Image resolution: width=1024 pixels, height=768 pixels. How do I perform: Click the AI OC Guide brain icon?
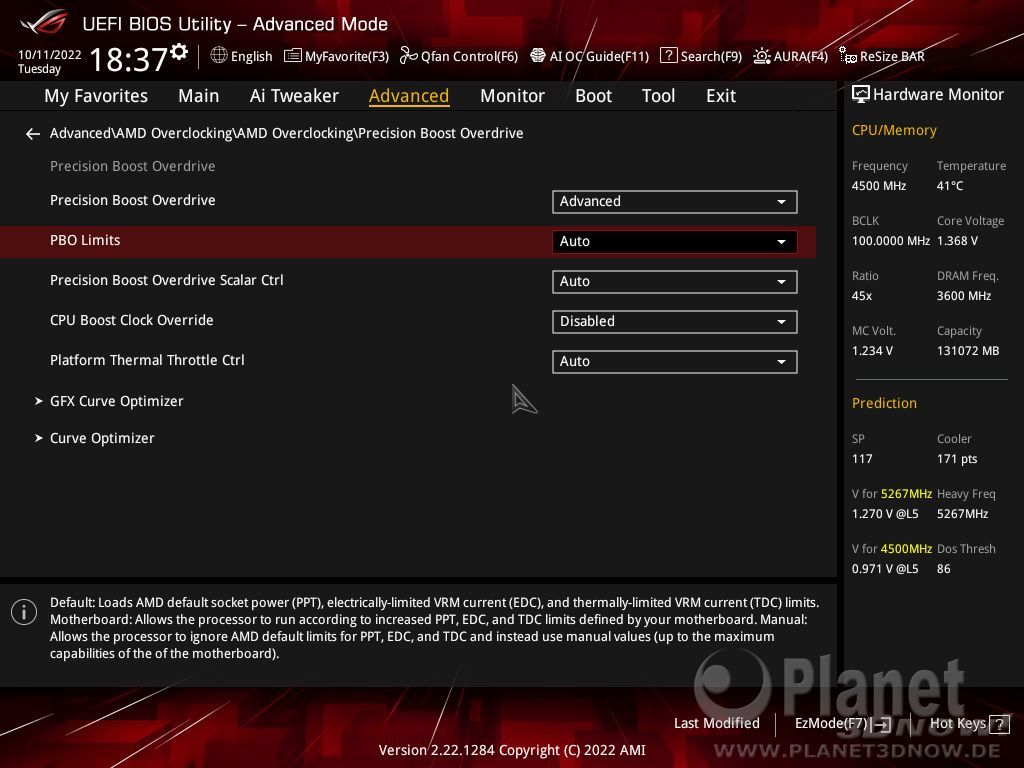pos(537,56)
